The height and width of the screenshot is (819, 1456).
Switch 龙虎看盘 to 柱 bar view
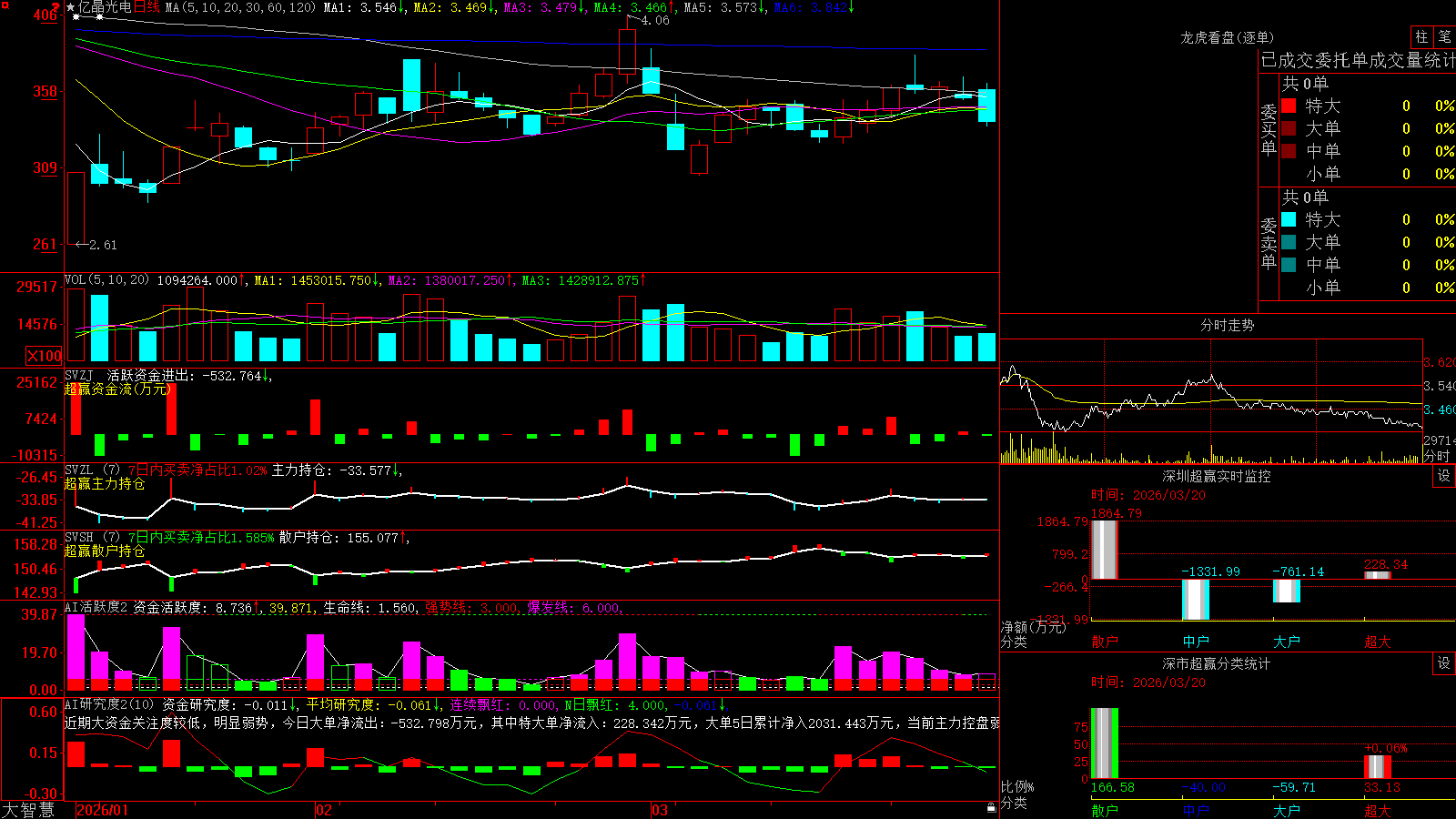[x=1421, y=37]
